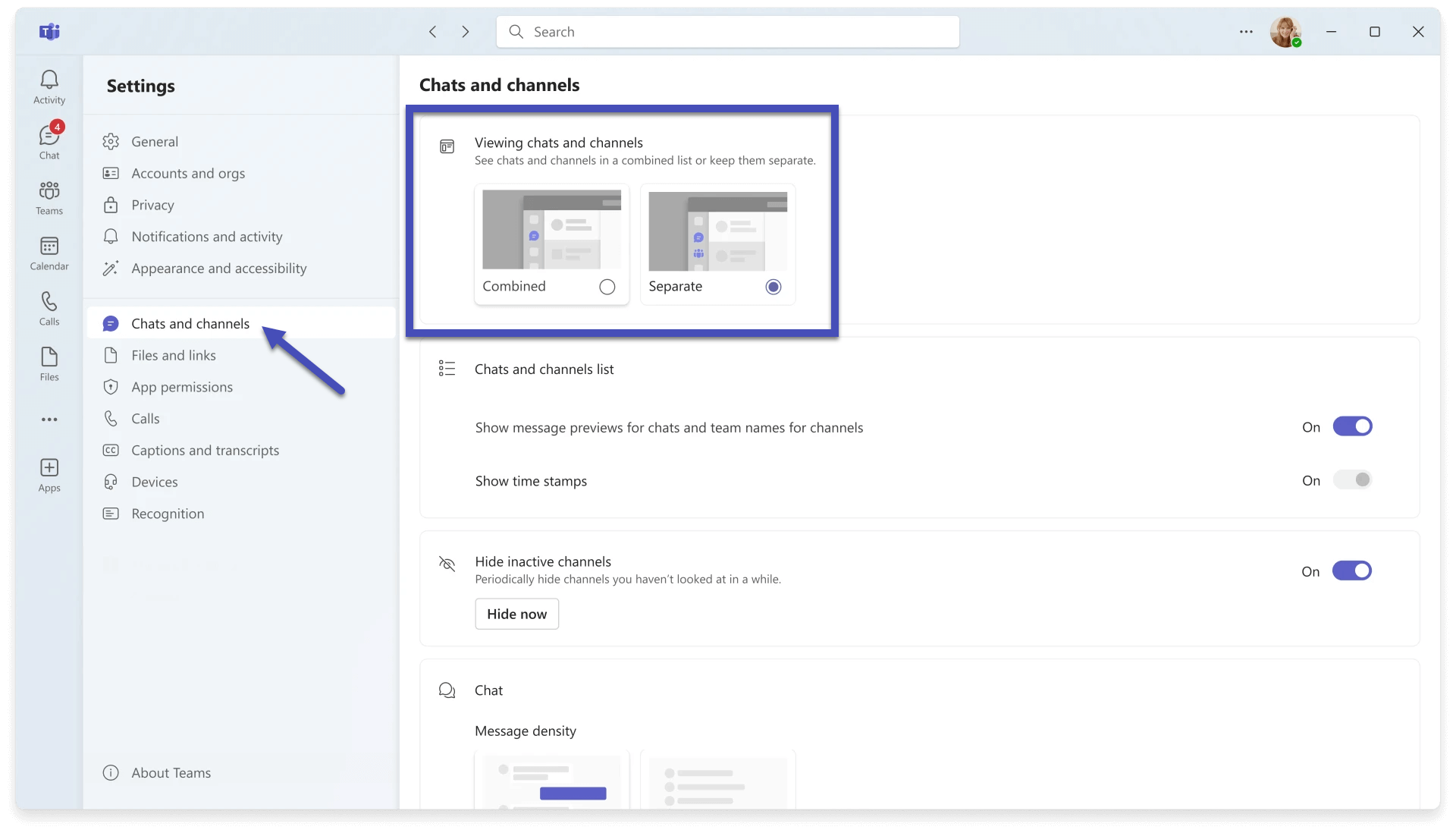Select the Combined view radio button
The width and height of the screenshot is (1456, 833).
(x=607, y=287)
